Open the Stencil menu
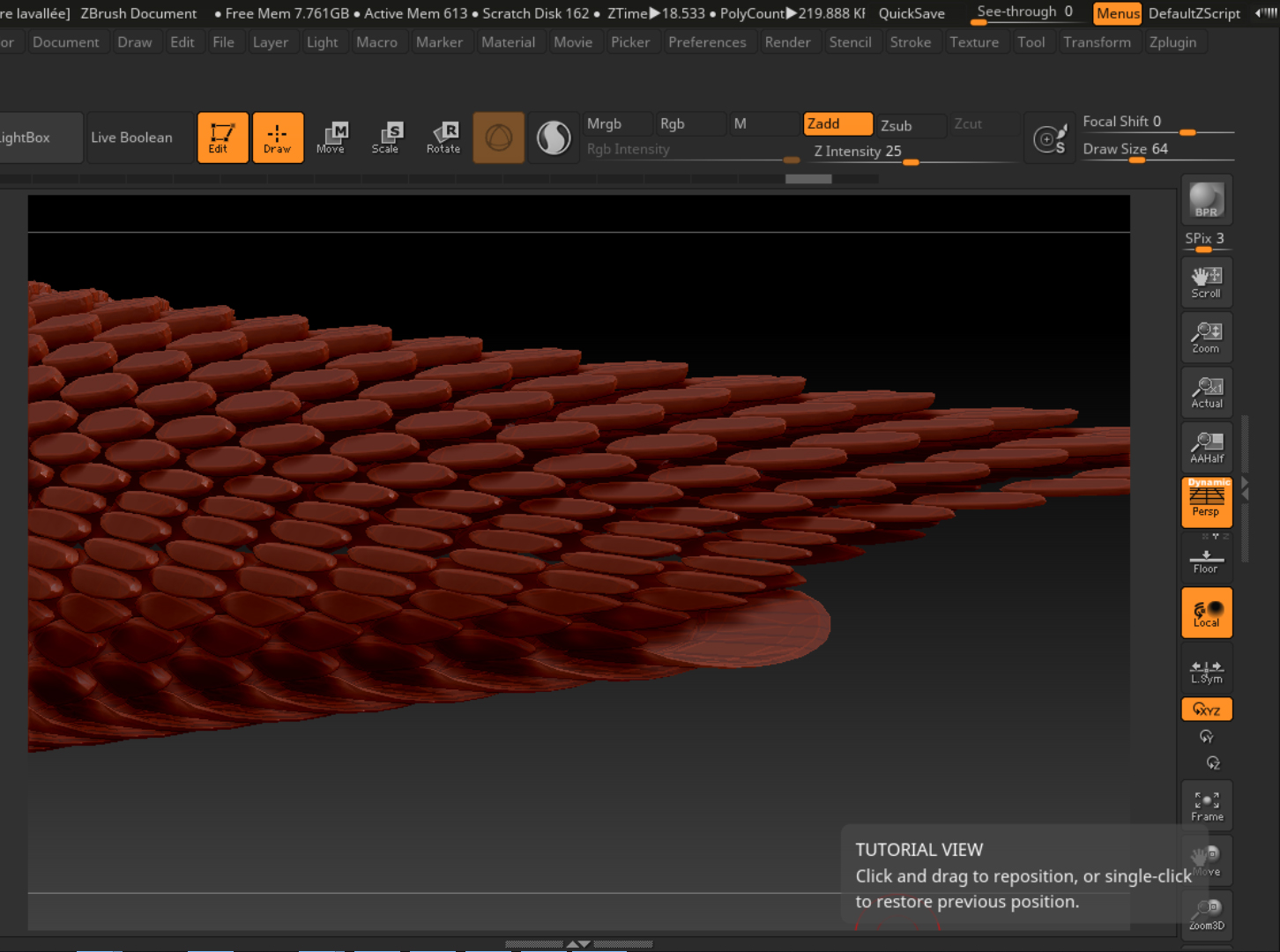 [x=851, y=42]
